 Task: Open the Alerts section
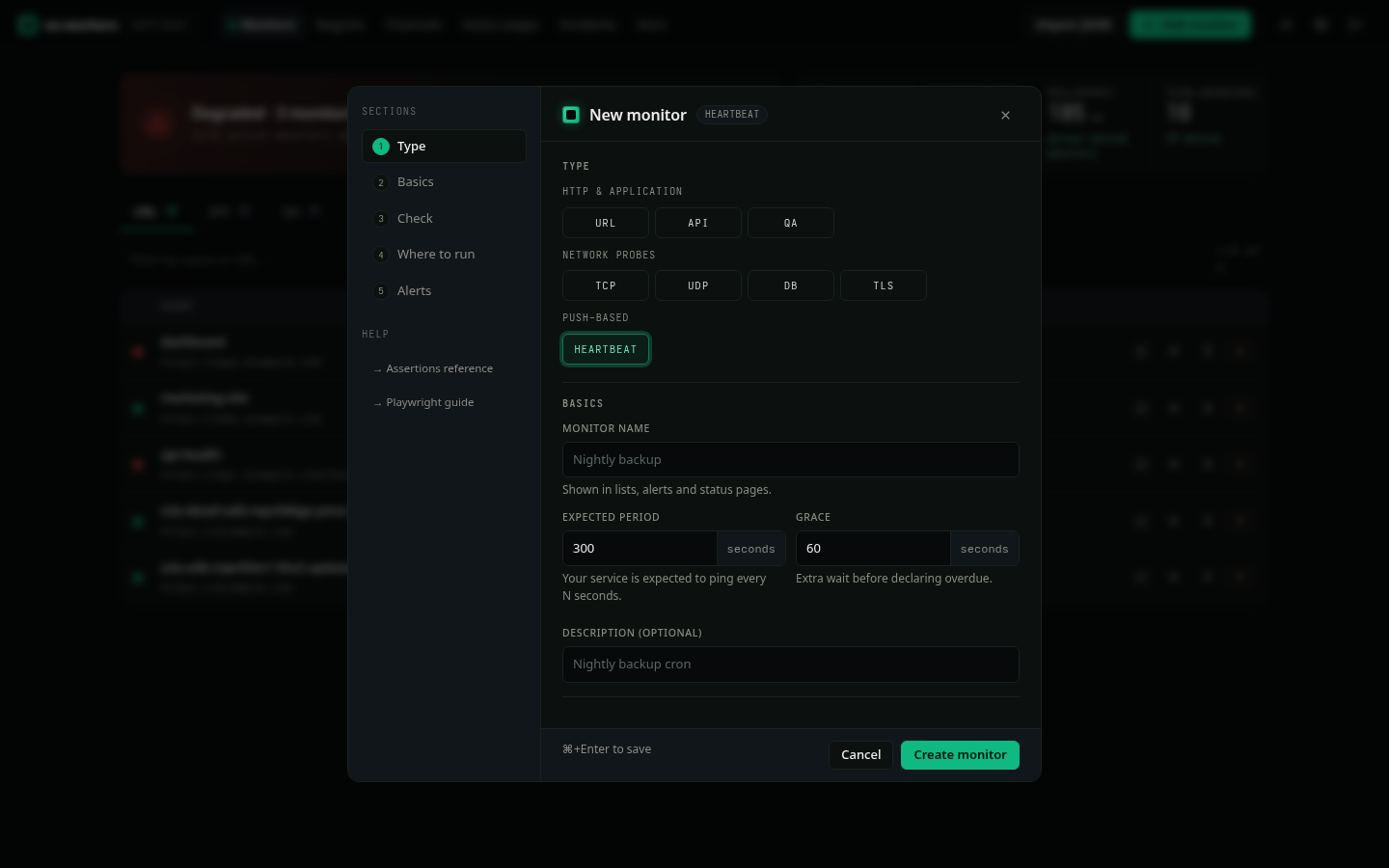click(x=444, y=291)
